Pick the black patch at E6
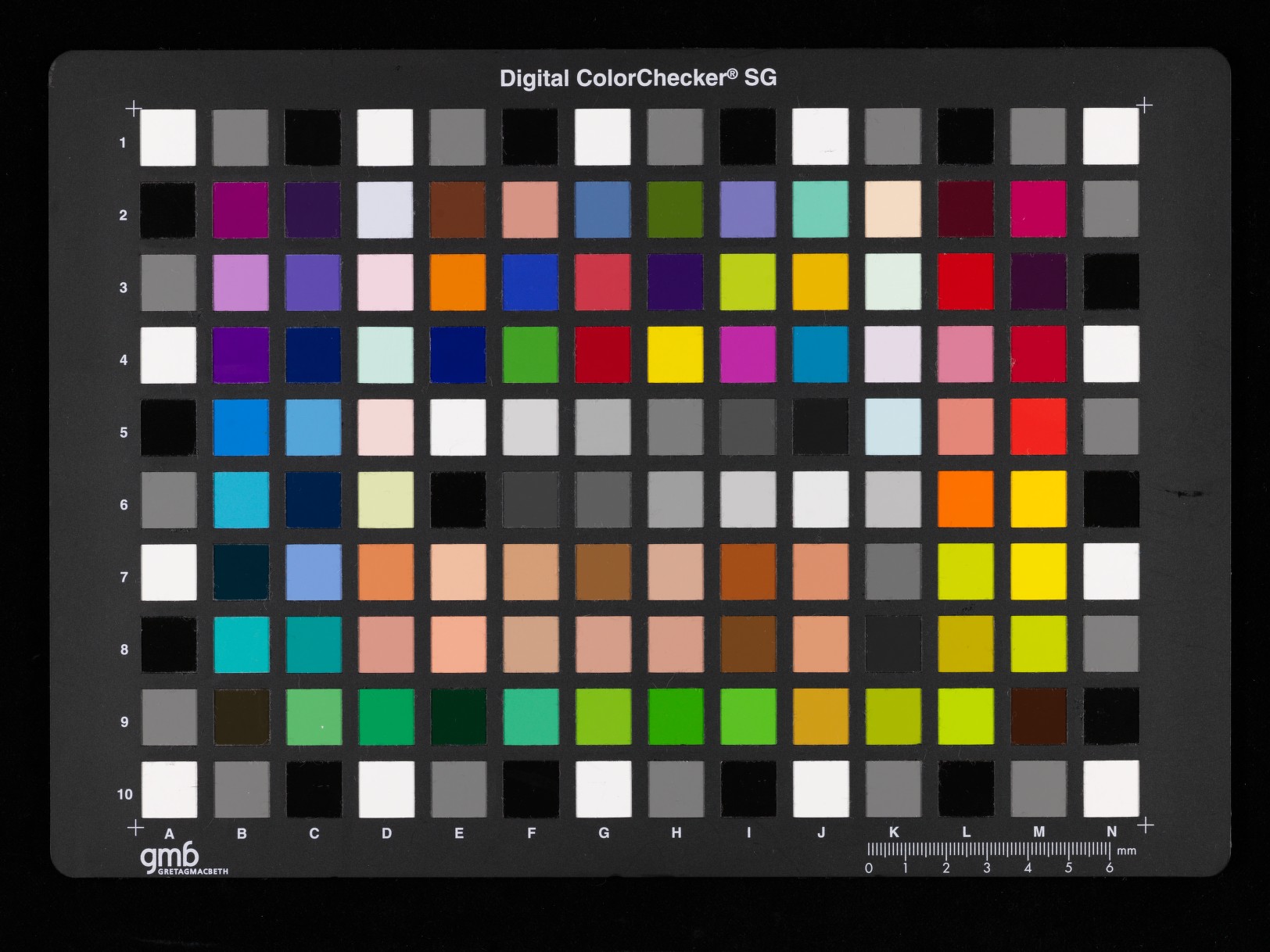The height and width of the screenshot is (952, 1270). 458,499
